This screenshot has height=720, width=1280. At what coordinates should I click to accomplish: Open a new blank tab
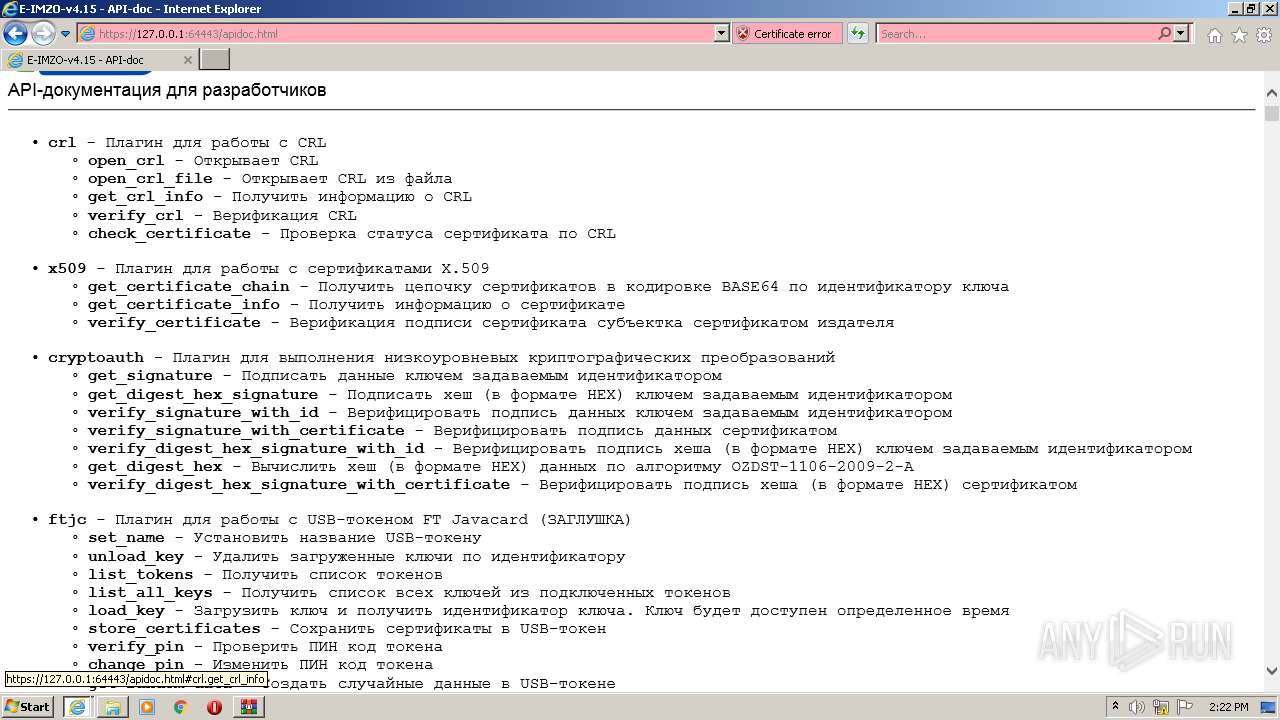point(215,60)
